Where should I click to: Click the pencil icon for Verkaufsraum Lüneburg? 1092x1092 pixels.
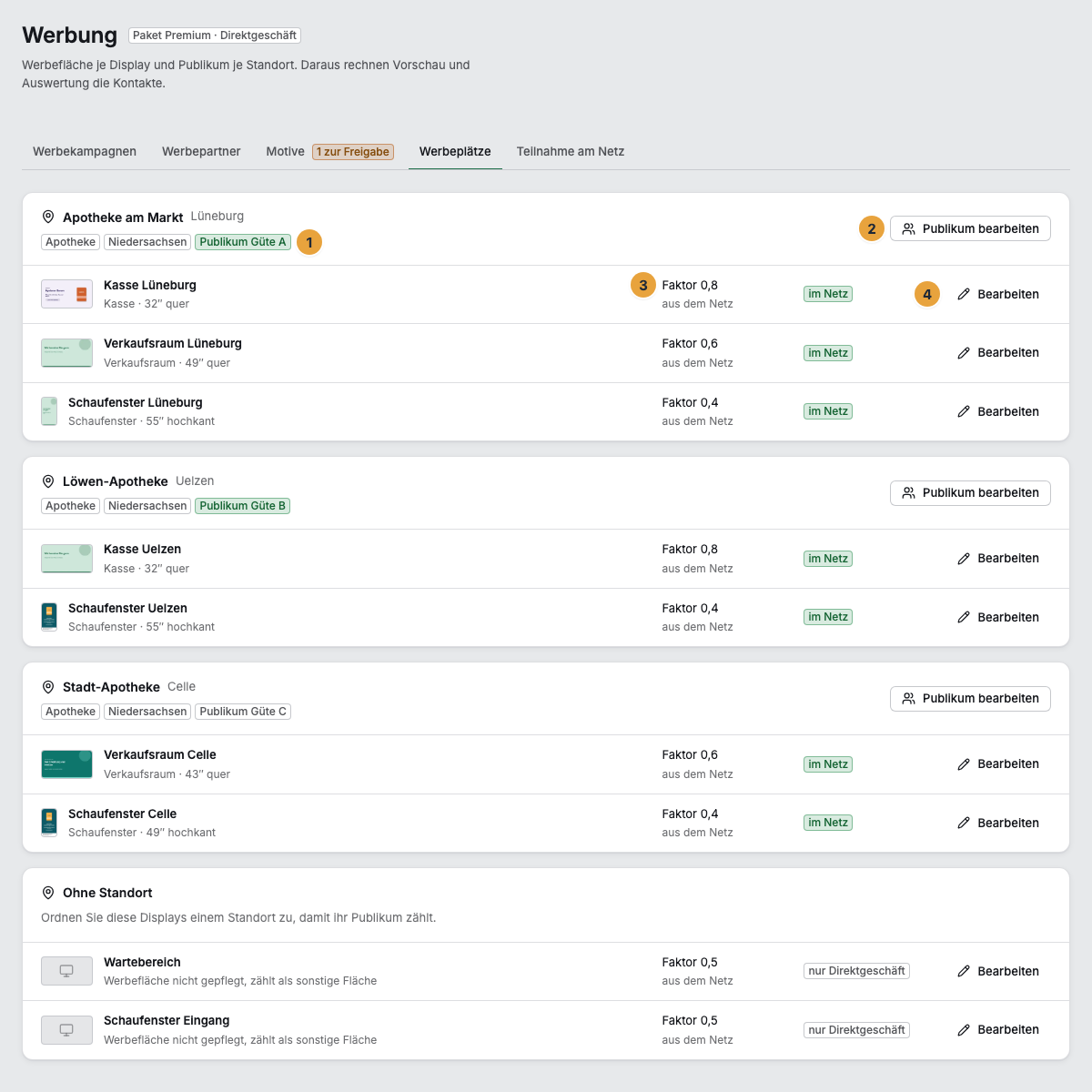pyautogui.click(x=964, y=353)
